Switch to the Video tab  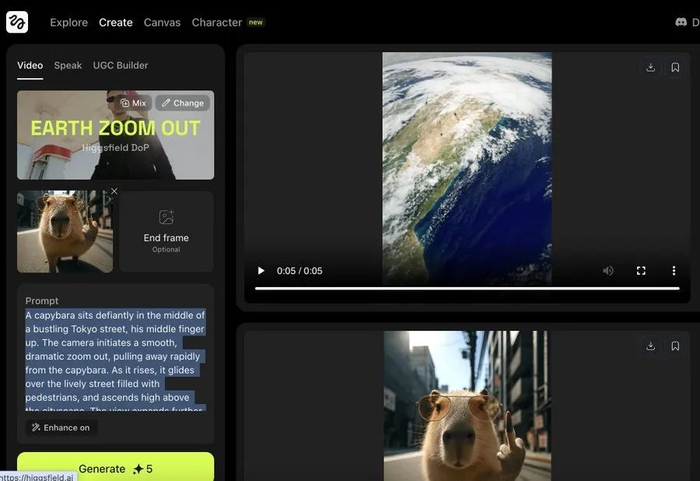30,65
